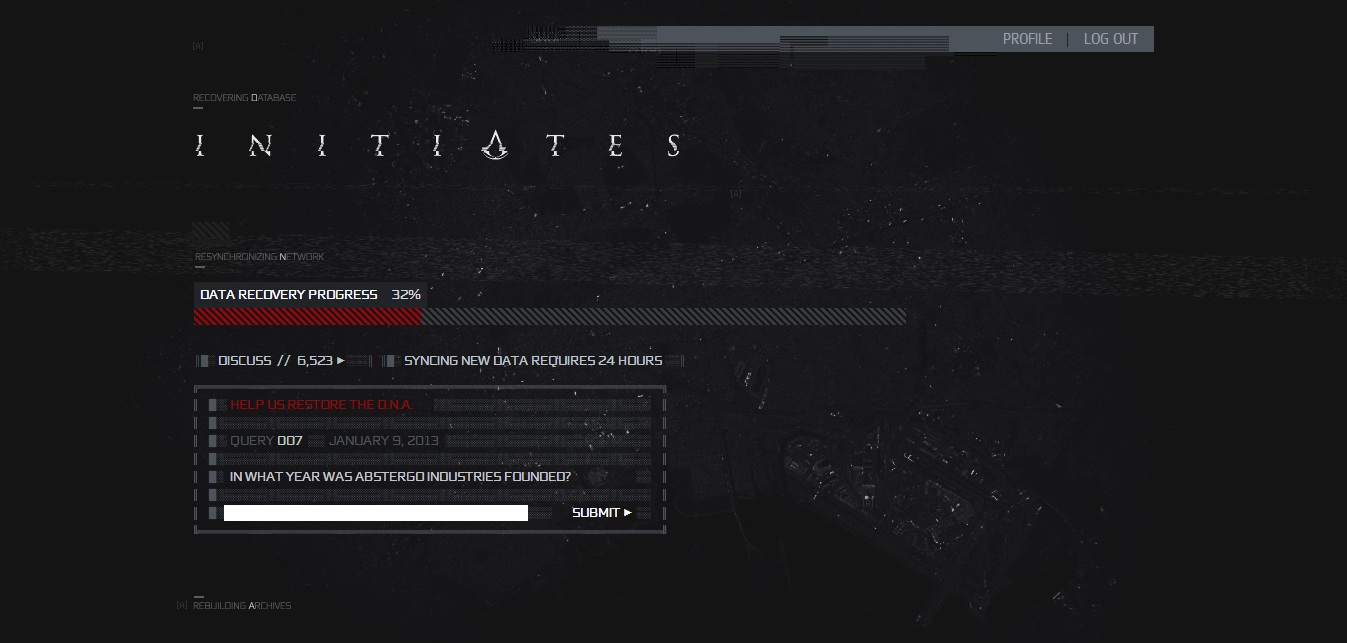Open the Profile page
The height and width of the screenshot is (643, 1347).
click(1028, 39)
